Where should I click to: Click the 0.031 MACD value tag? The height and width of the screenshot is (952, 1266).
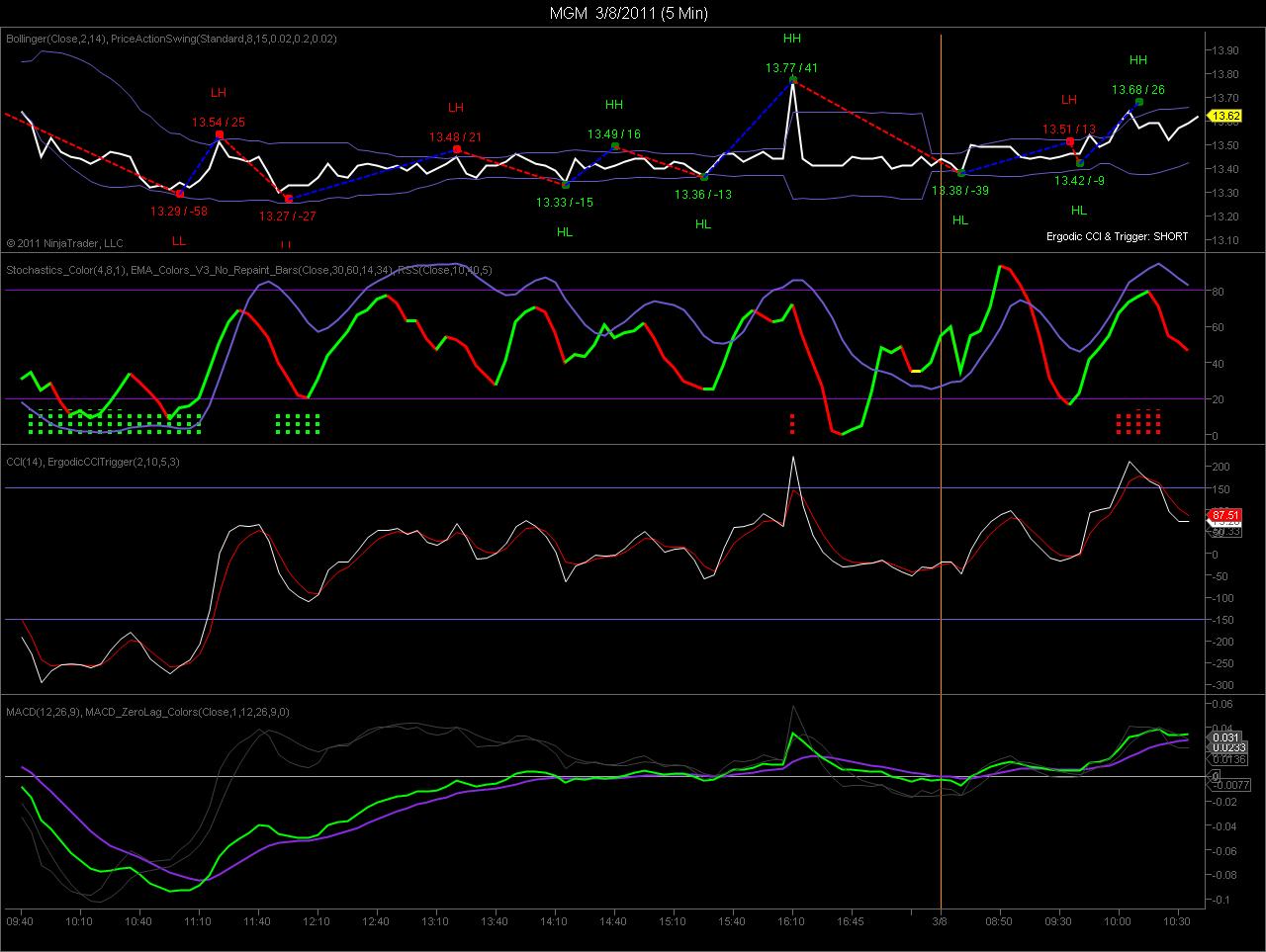1226,737
